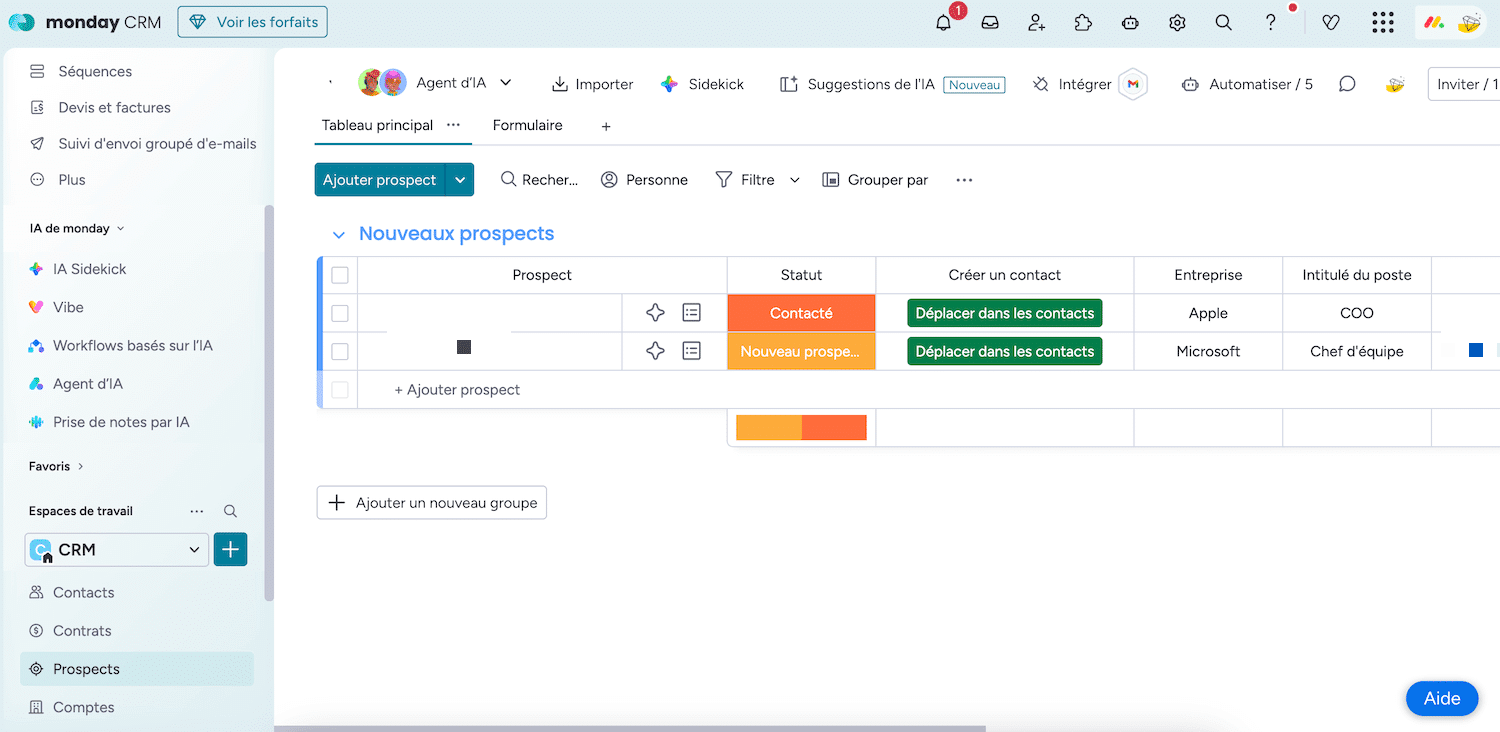The height and width of the screenshot is (732, 1500).
Task: Collapse the Nouveaux prospects group
Action: click(338, 234)
